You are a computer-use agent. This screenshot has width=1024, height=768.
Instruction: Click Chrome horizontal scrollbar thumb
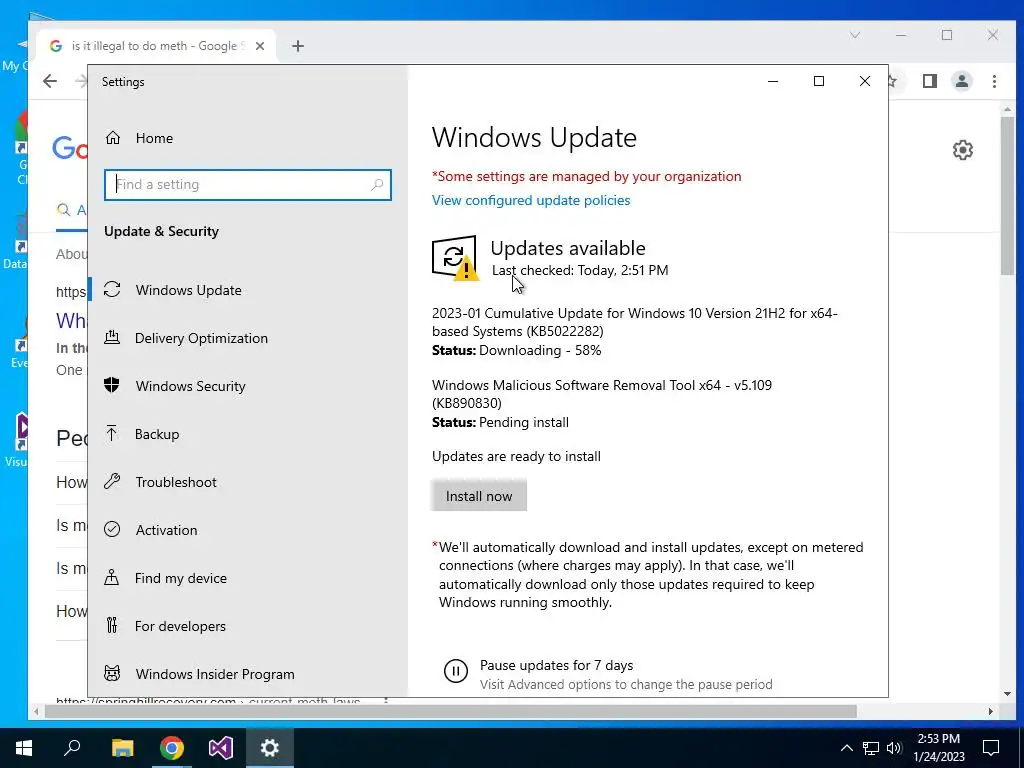451,711
